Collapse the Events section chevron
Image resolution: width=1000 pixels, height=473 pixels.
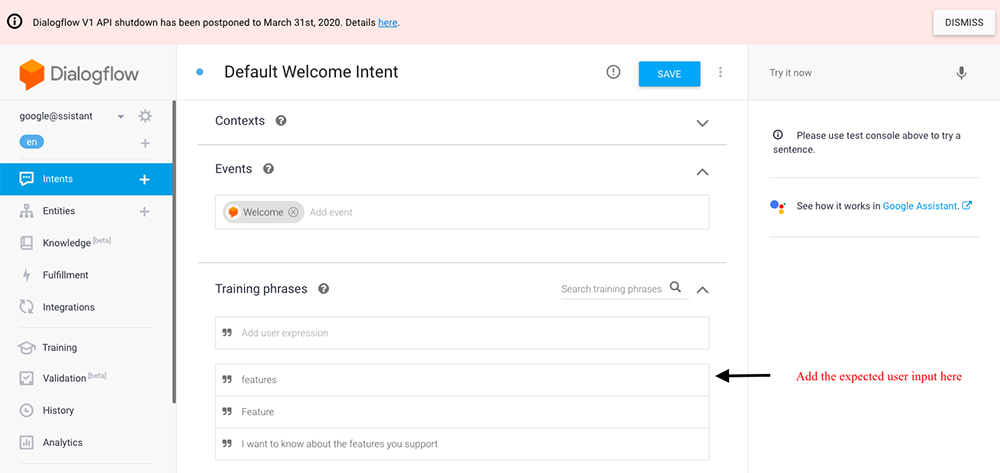702,171
